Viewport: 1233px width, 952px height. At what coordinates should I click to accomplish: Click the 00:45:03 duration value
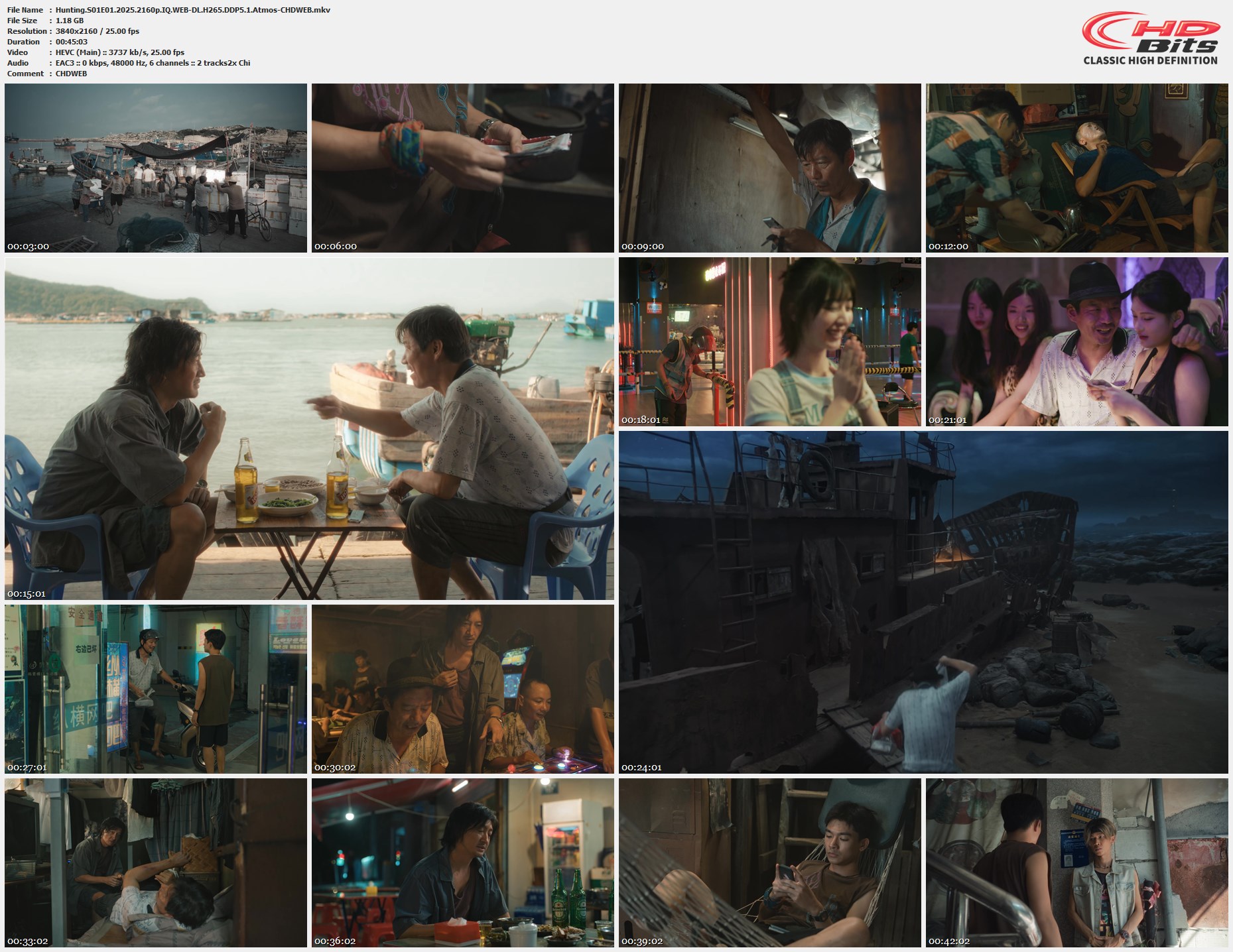[72, 42]
